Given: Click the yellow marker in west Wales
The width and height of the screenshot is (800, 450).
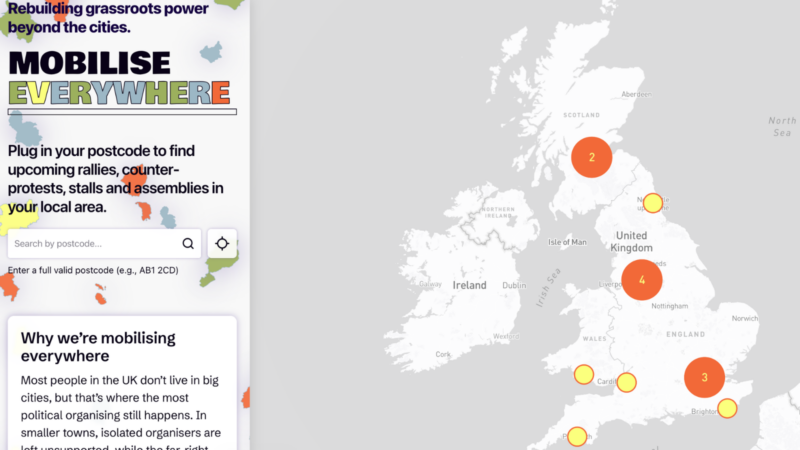Looking at the screenshot, I should (x=583, y=375).
